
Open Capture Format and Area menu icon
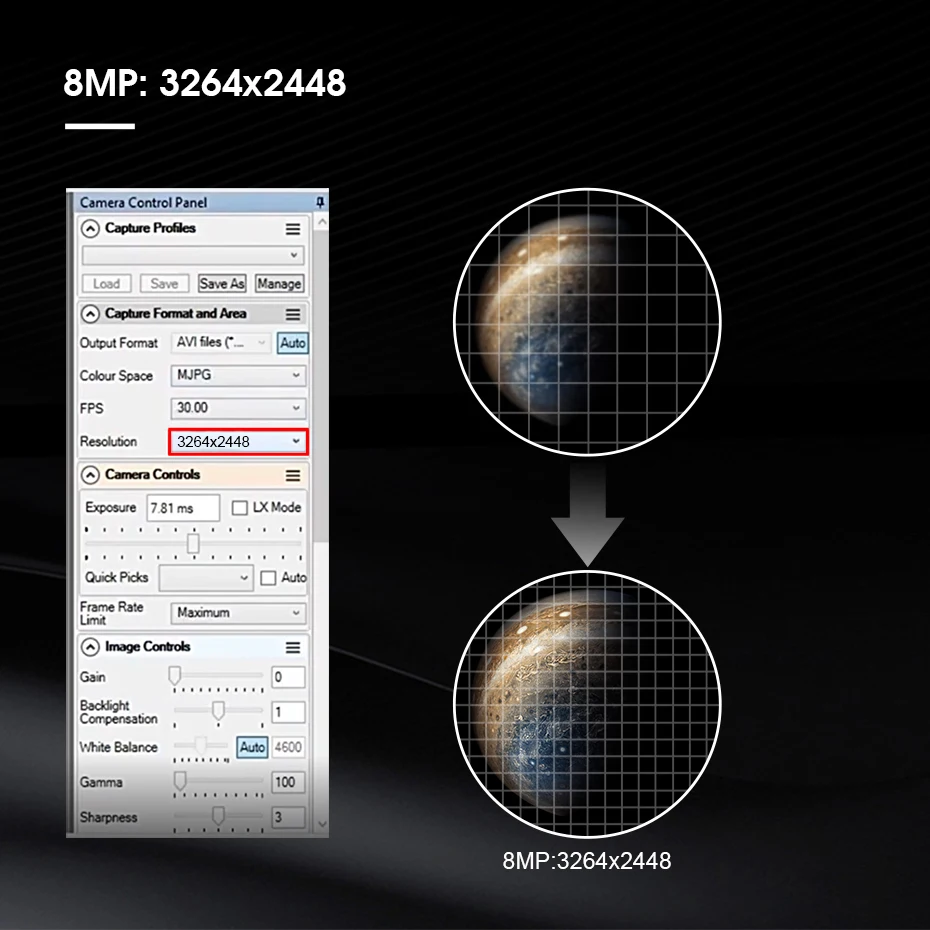click(293, 314)
